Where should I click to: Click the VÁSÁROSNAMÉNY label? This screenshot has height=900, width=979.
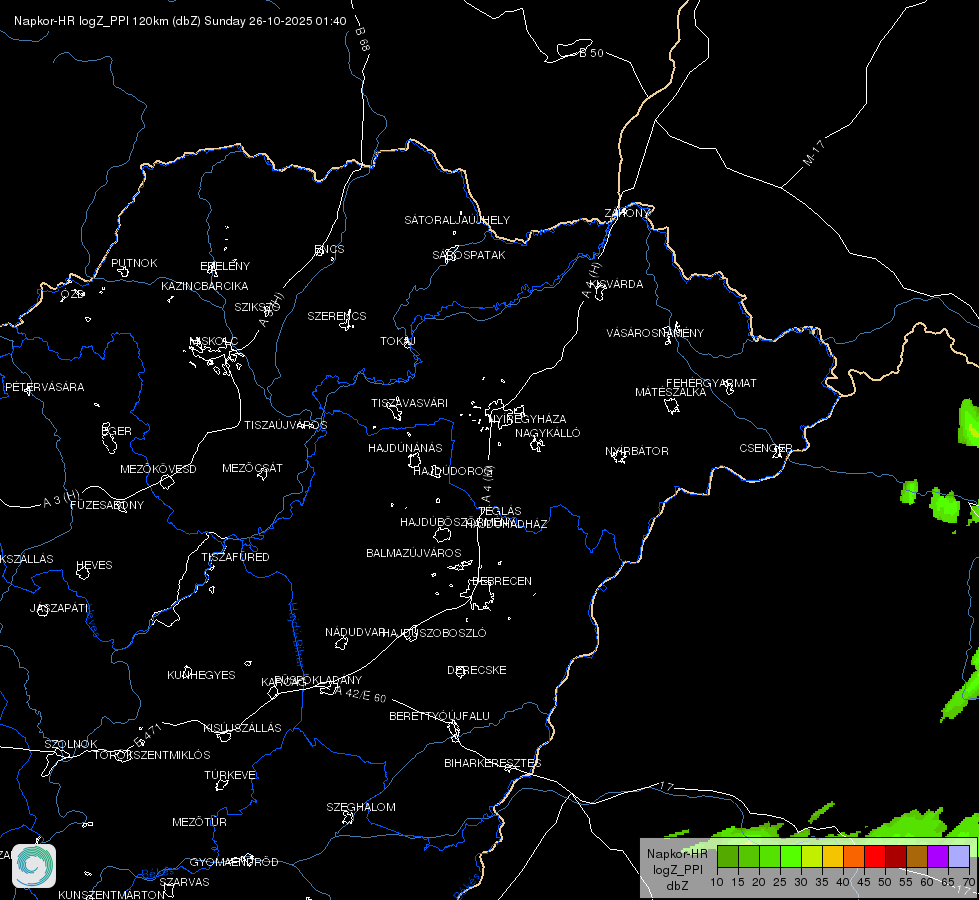coord(655,333)
